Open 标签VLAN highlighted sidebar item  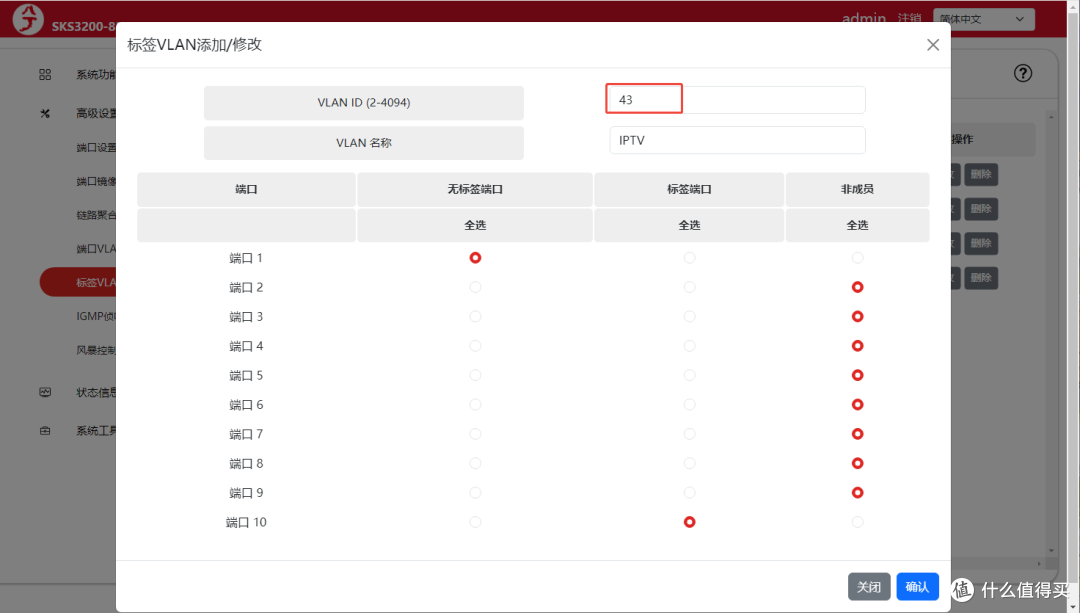(79, 282)
